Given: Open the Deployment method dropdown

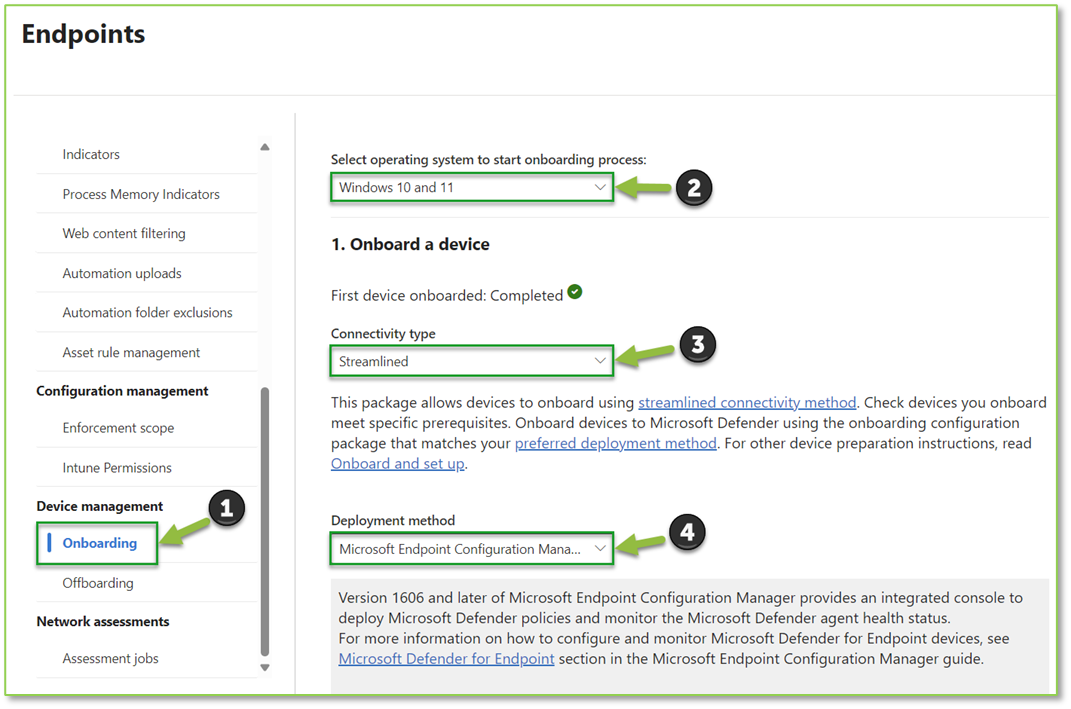Looking at the screenshot, I should point(471,548).
